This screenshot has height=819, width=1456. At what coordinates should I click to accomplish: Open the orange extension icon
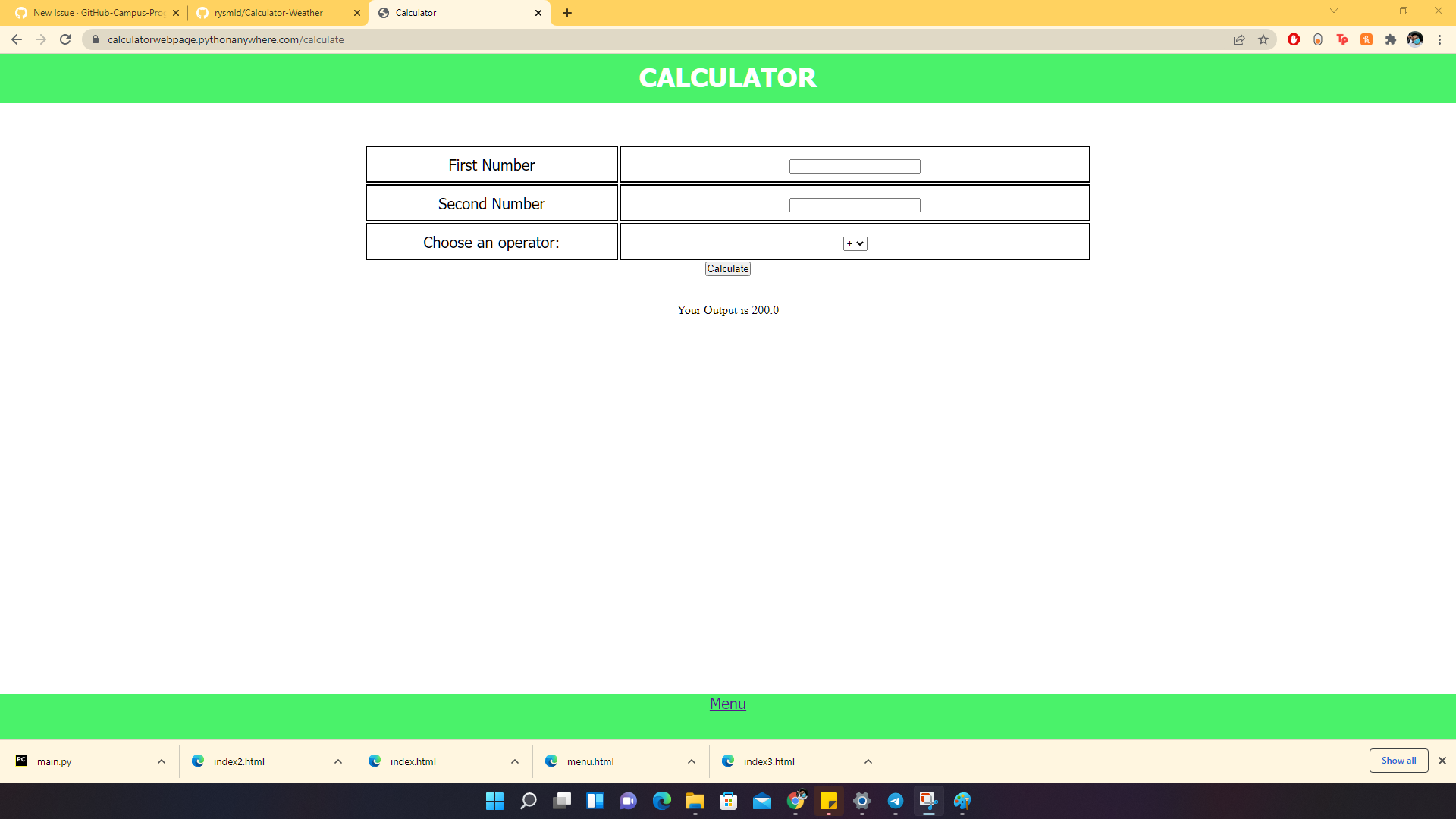[x=1367, y=39]
